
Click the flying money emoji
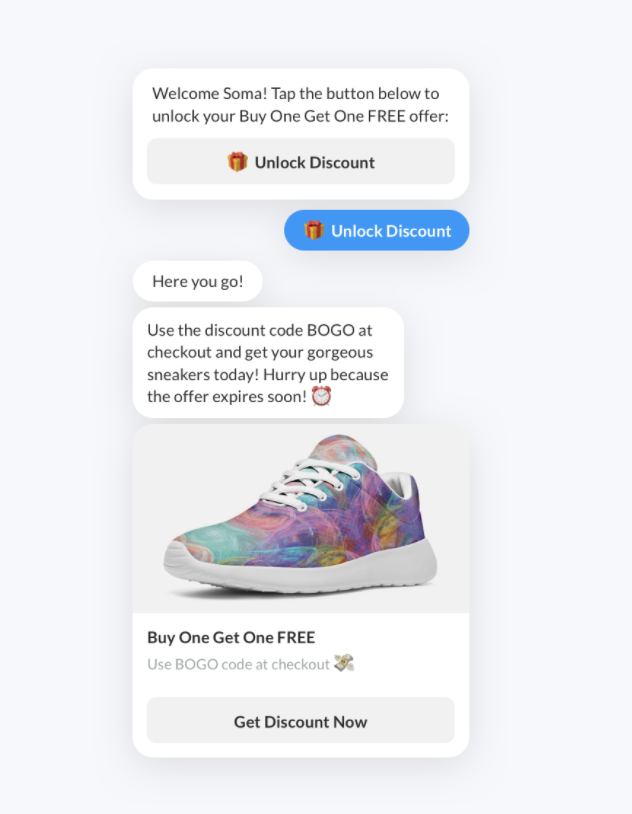(344, 663)
